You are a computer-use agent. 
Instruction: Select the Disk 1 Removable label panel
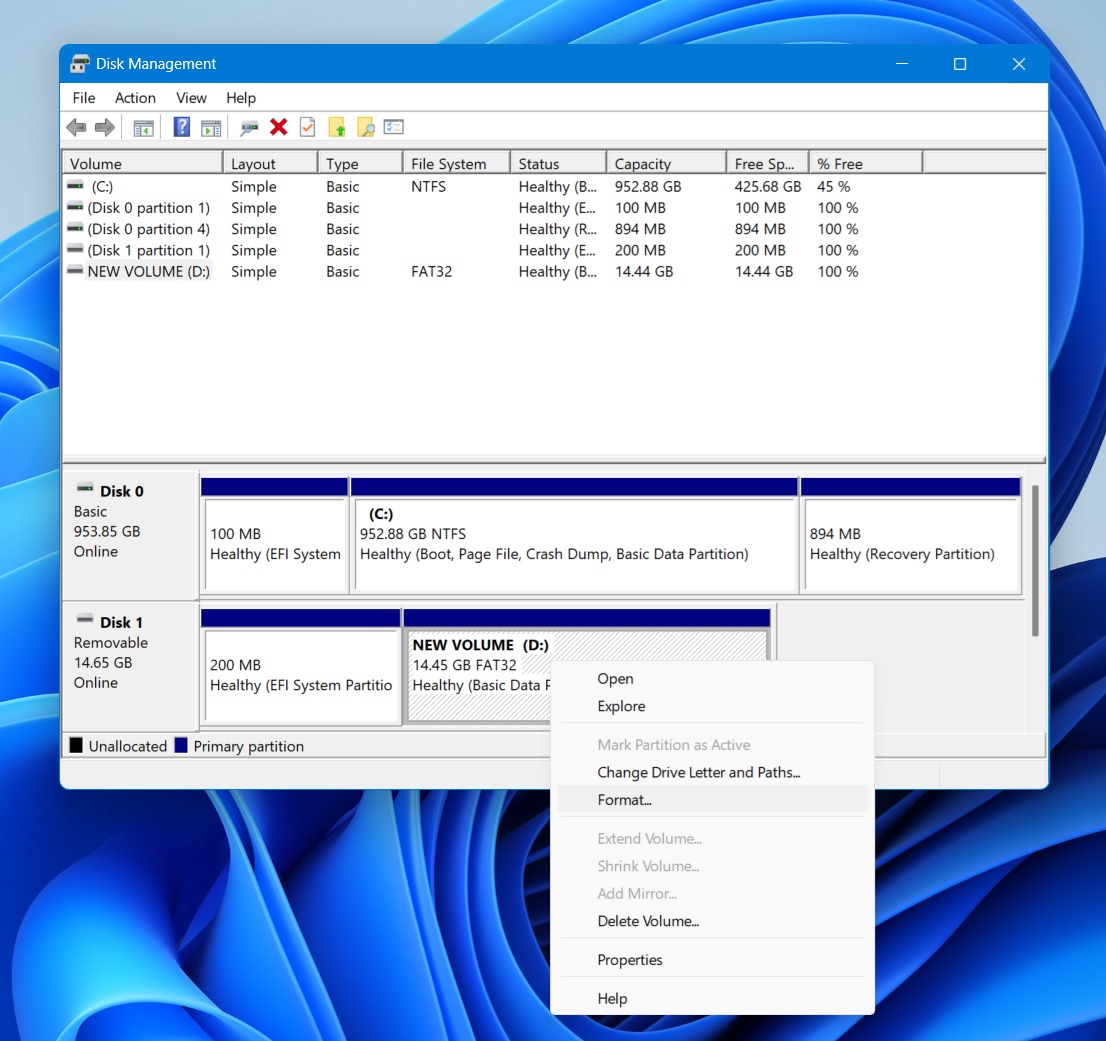[130, 667]
